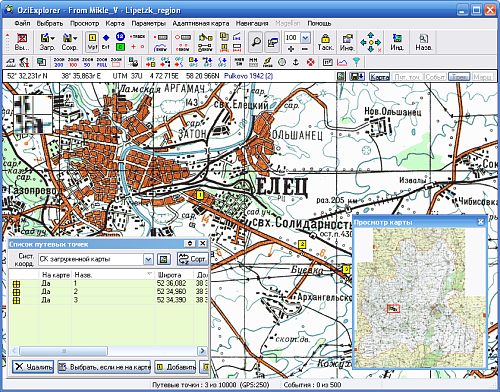Click the compass rose icon

(x=282, y=62)
